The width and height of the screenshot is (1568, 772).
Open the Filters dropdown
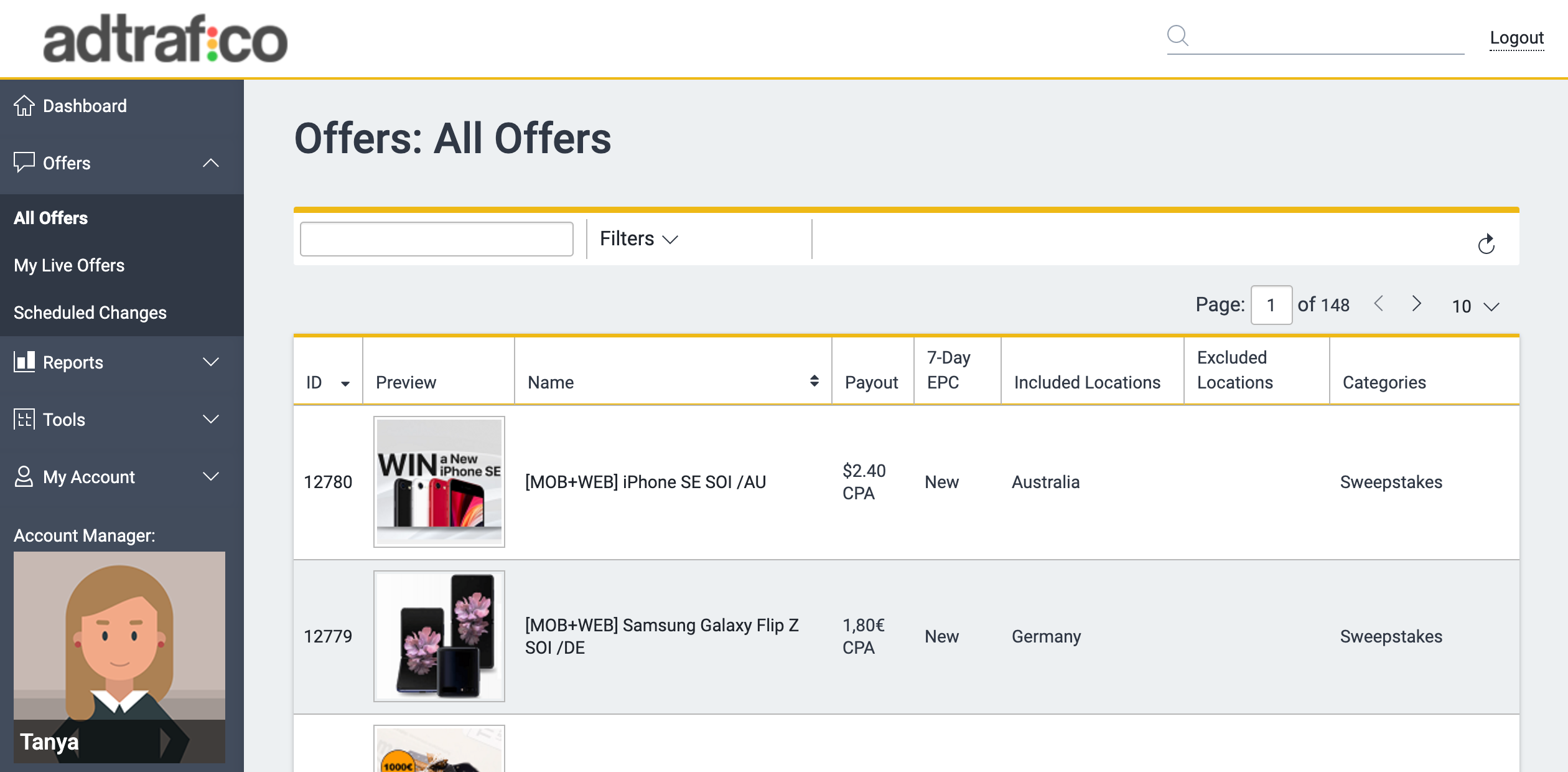tap(638, 238)
